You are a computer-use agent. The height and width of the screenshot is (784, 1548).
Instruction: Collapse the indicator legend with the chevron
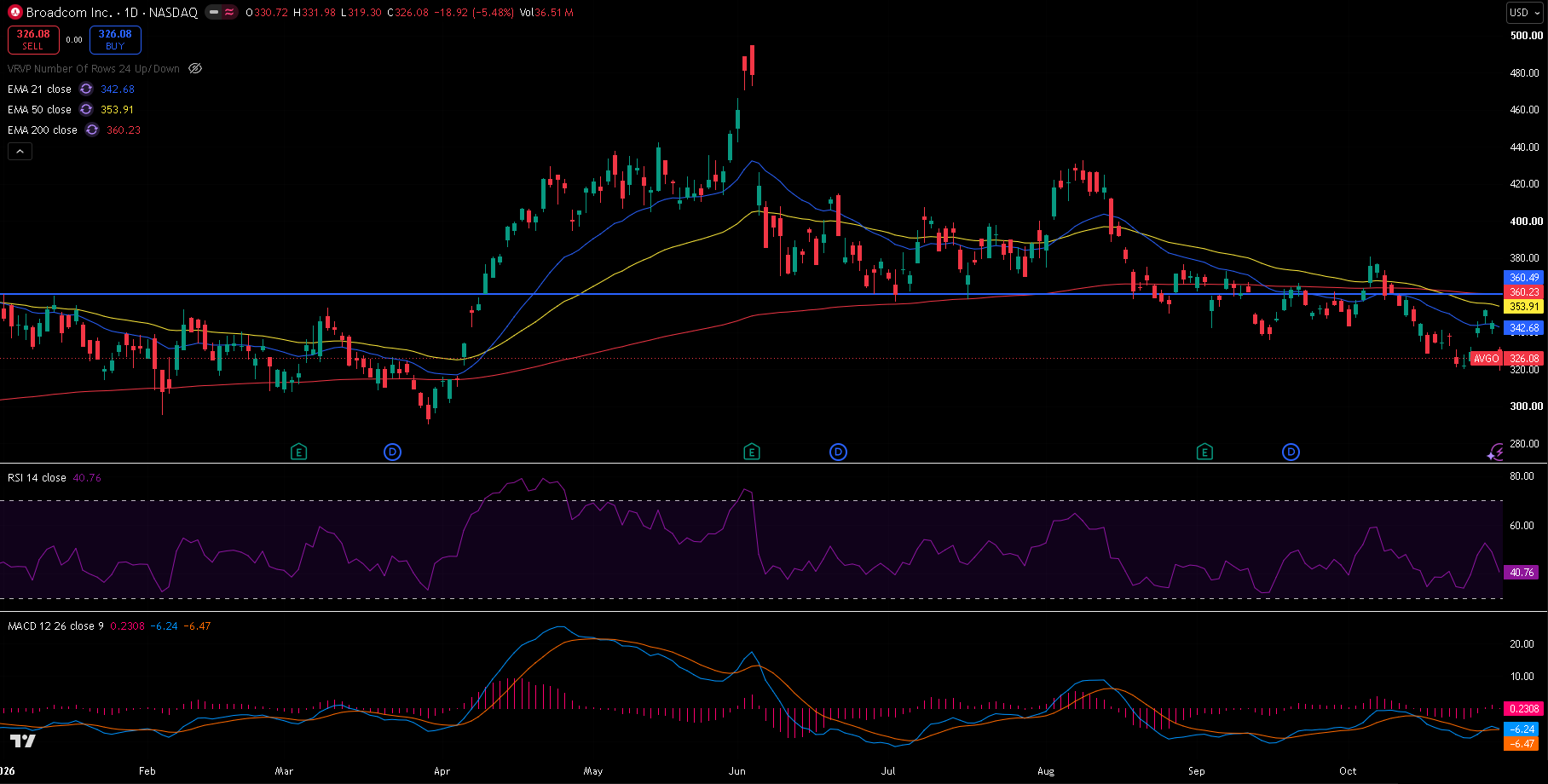point(20,152)
